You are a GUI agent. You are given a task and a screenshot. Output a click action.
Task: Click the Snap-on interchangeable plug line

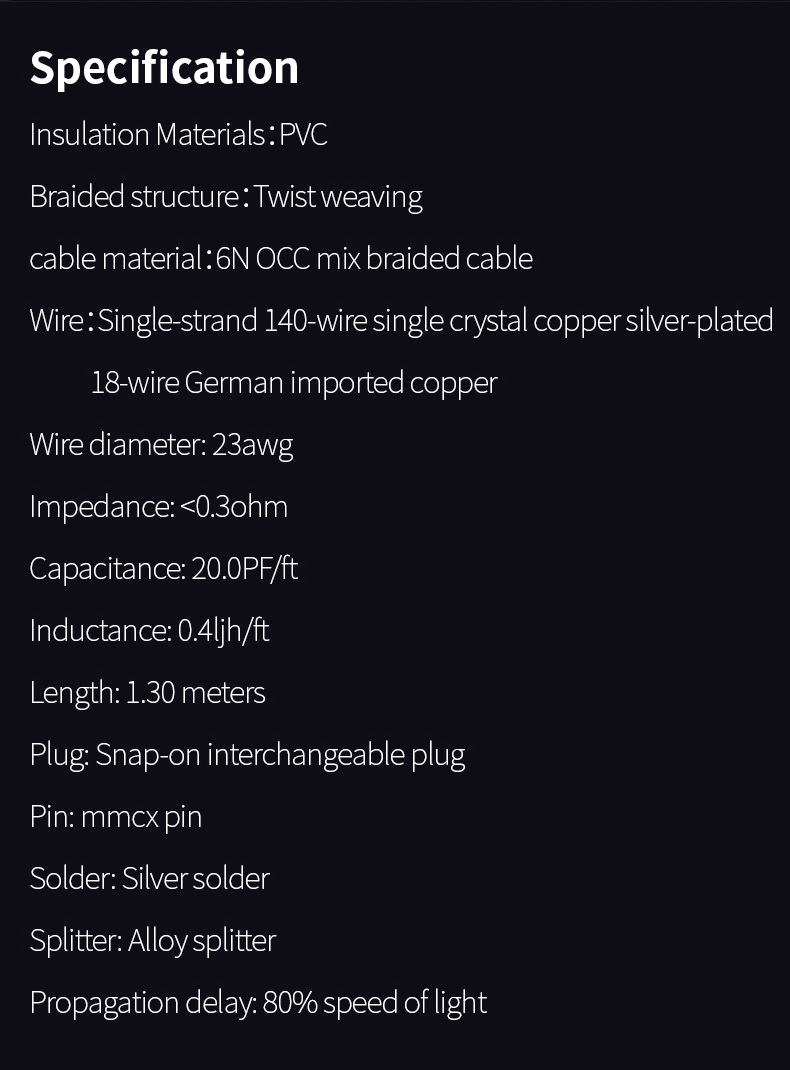(248, 754)
